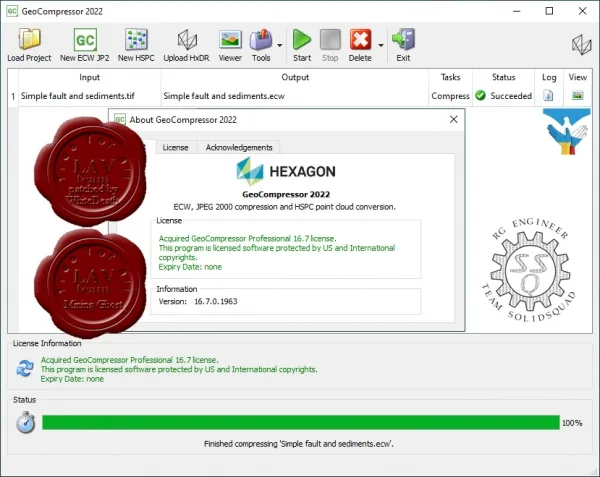600x477 pixels.
Task: Click the About dialog GC title icon
Action: click(120, 119)
